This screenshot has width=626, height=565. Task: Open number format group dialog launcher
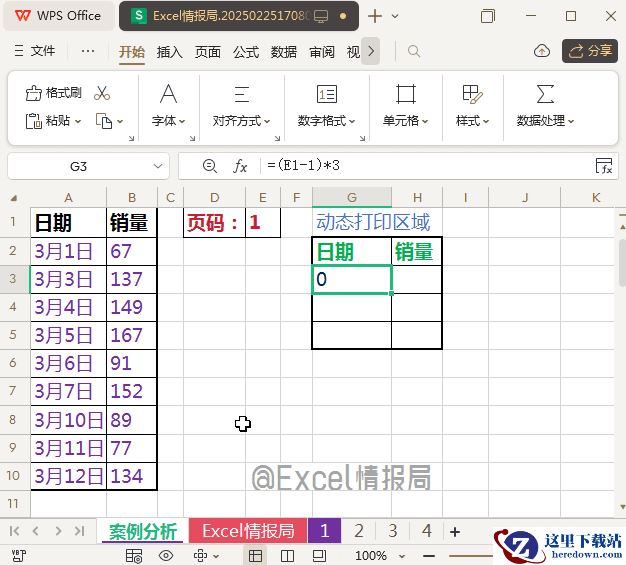[x=362, y=138]
